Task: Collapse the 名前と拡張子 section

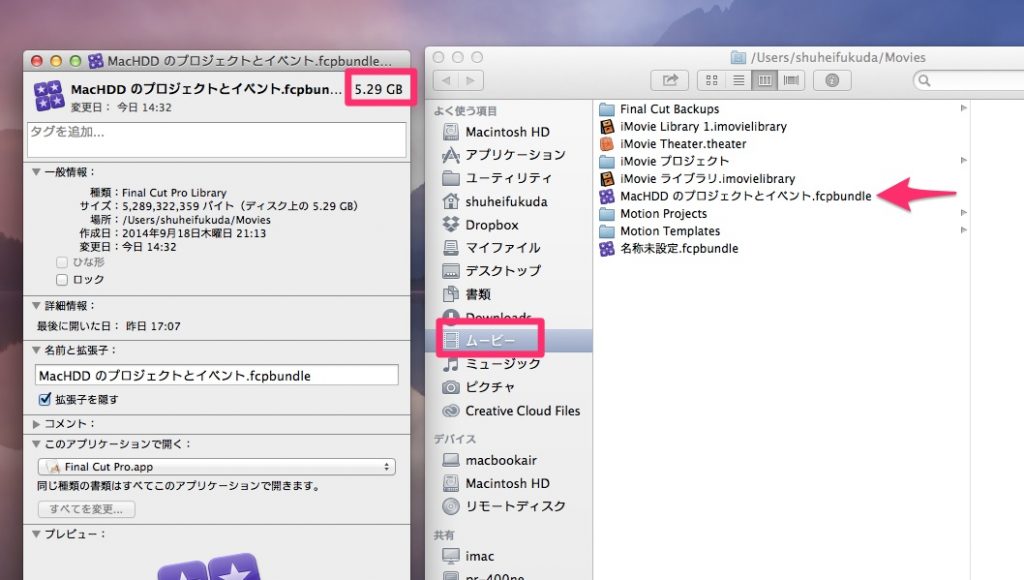Action: pyautogui.click(x=36, y=350)
